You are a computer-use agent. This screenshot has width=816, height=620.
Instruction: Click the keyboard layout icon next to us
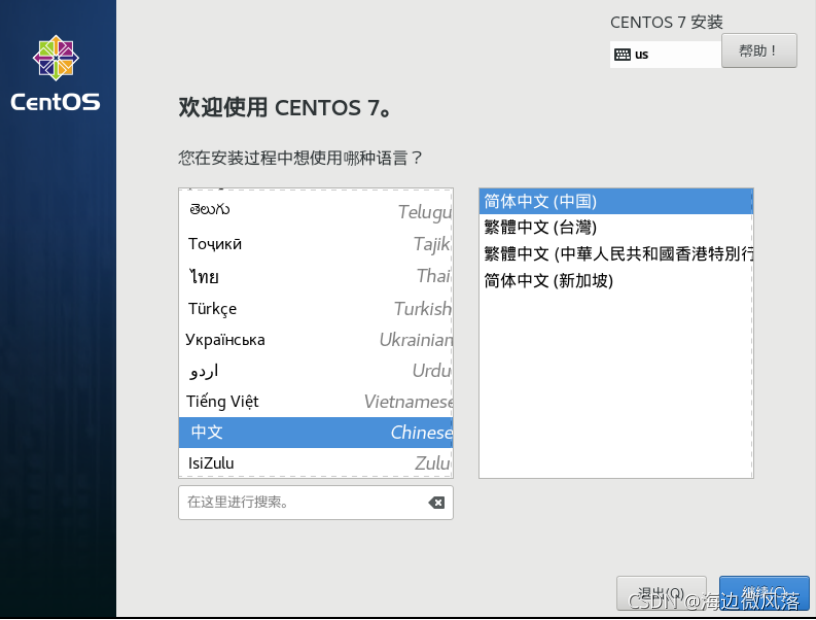[622, 55]
